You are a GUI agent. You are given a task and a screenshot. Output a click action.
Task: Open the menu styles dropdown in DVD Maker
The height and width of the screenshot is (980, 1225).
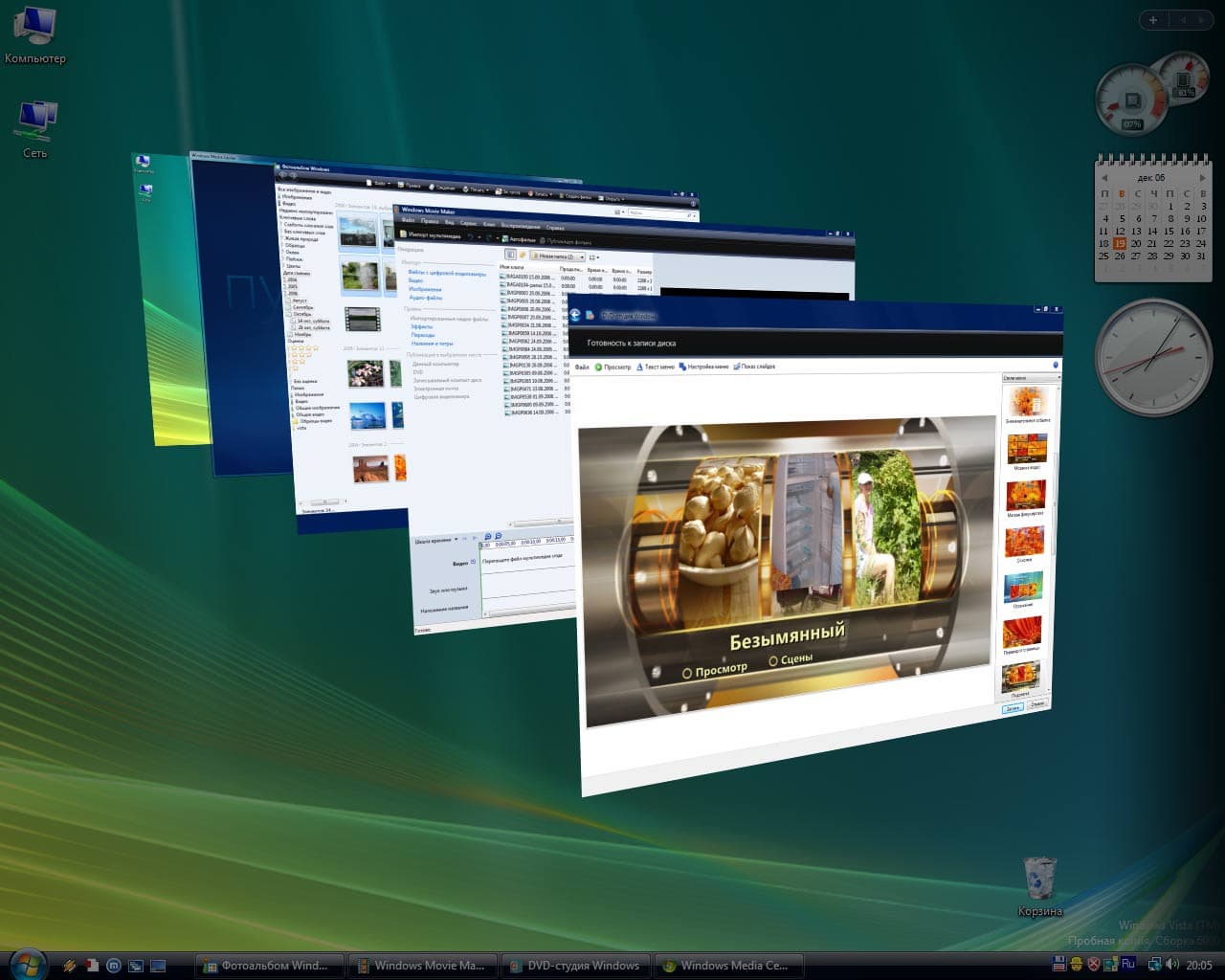pos(1030,378)
